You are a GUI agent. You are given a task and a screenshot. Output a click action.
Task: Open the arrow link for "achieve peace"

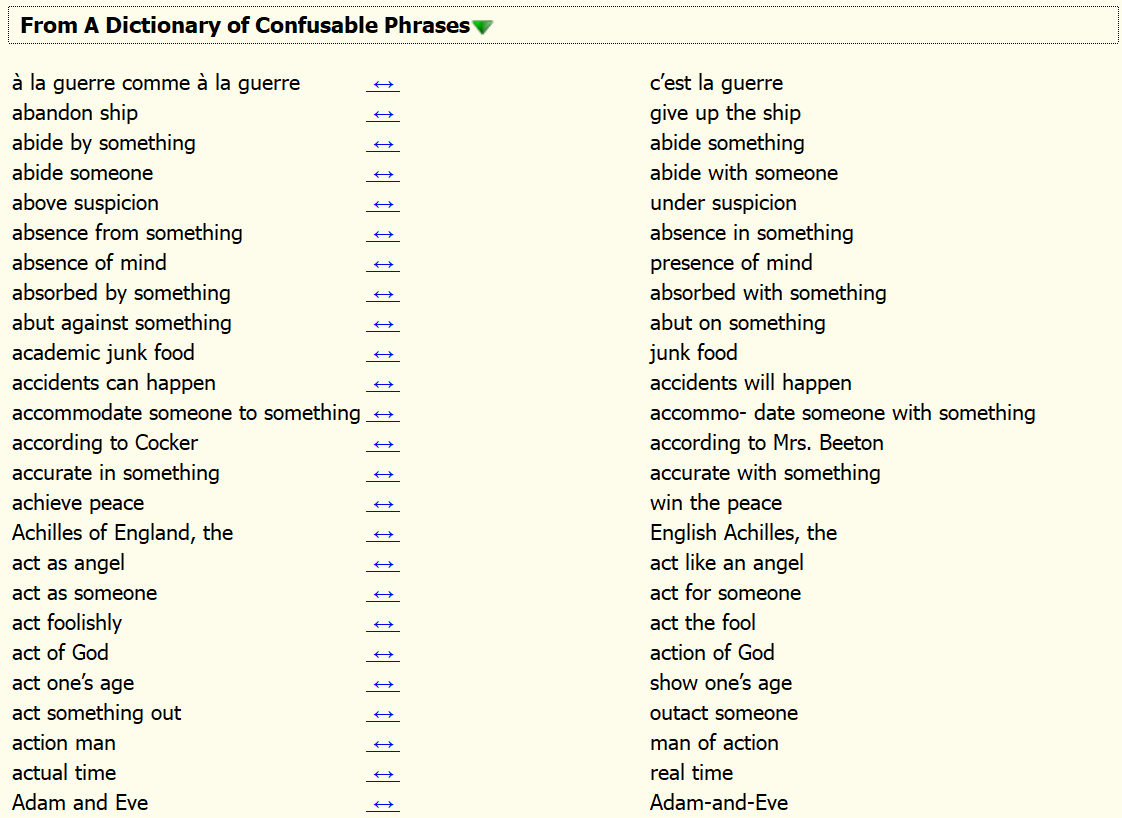pyautogui.click(x=383, y=504)
